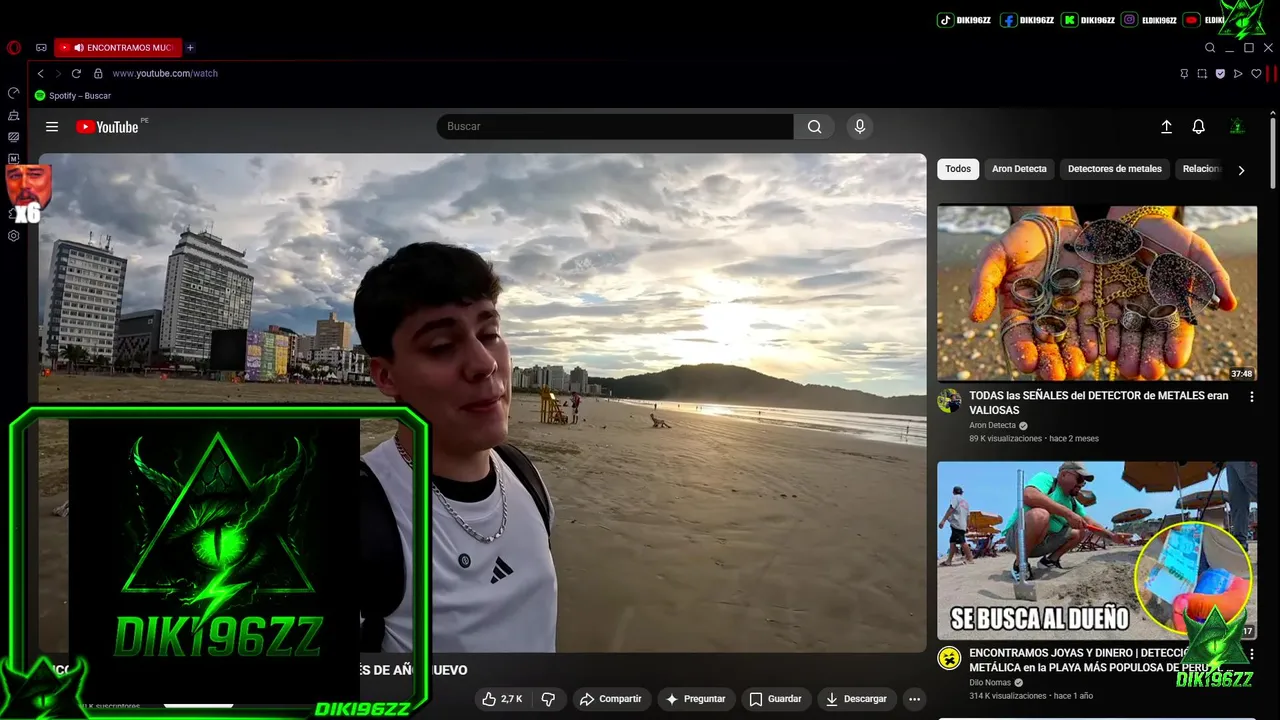Select Detectores de metales chip
Image resolution: width=1280 pixels, height=720 pixels.
point(1114,169)
